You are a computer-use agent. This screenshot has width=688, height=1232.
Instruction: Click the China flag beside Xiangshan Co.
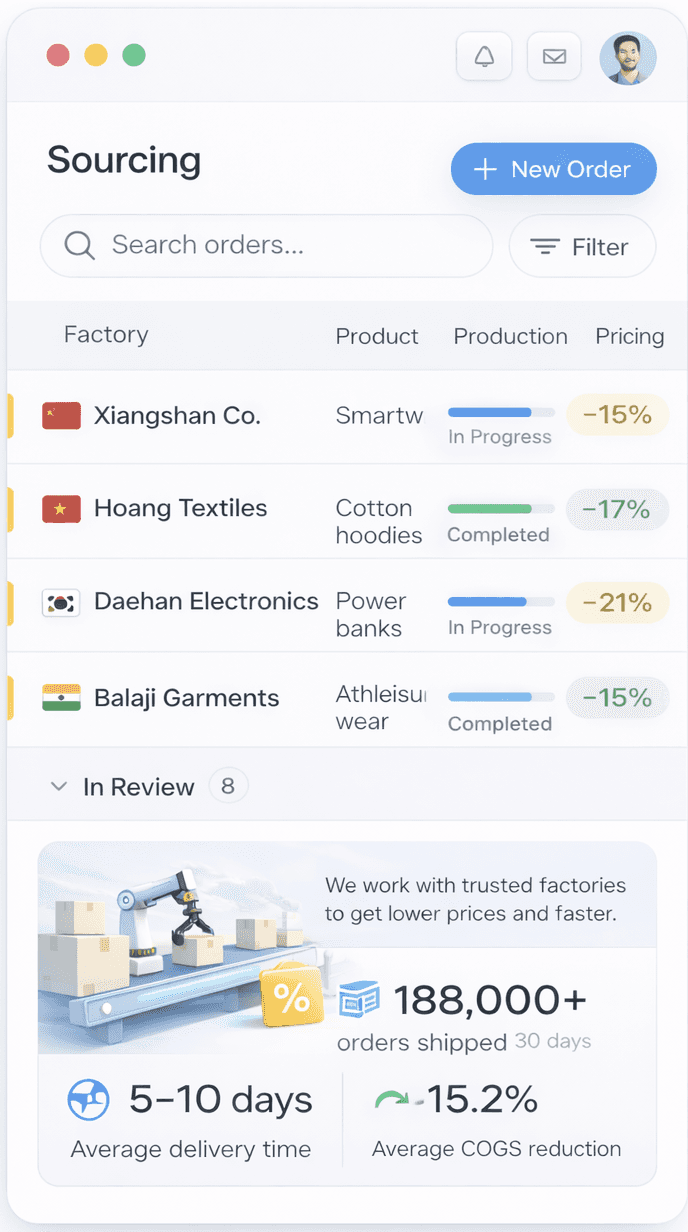[60, 415]
